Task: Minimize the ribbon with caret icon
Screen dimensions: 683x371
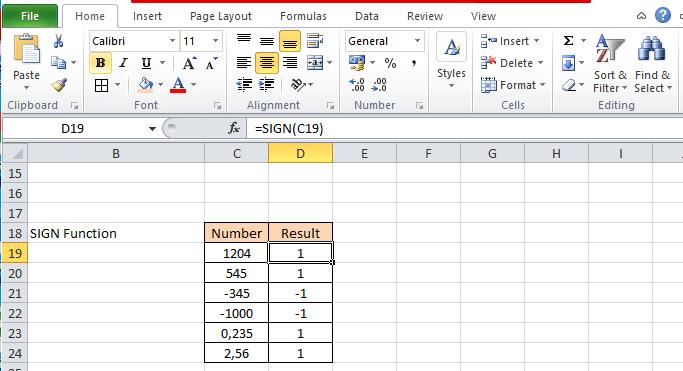Action: coord(641,16)
